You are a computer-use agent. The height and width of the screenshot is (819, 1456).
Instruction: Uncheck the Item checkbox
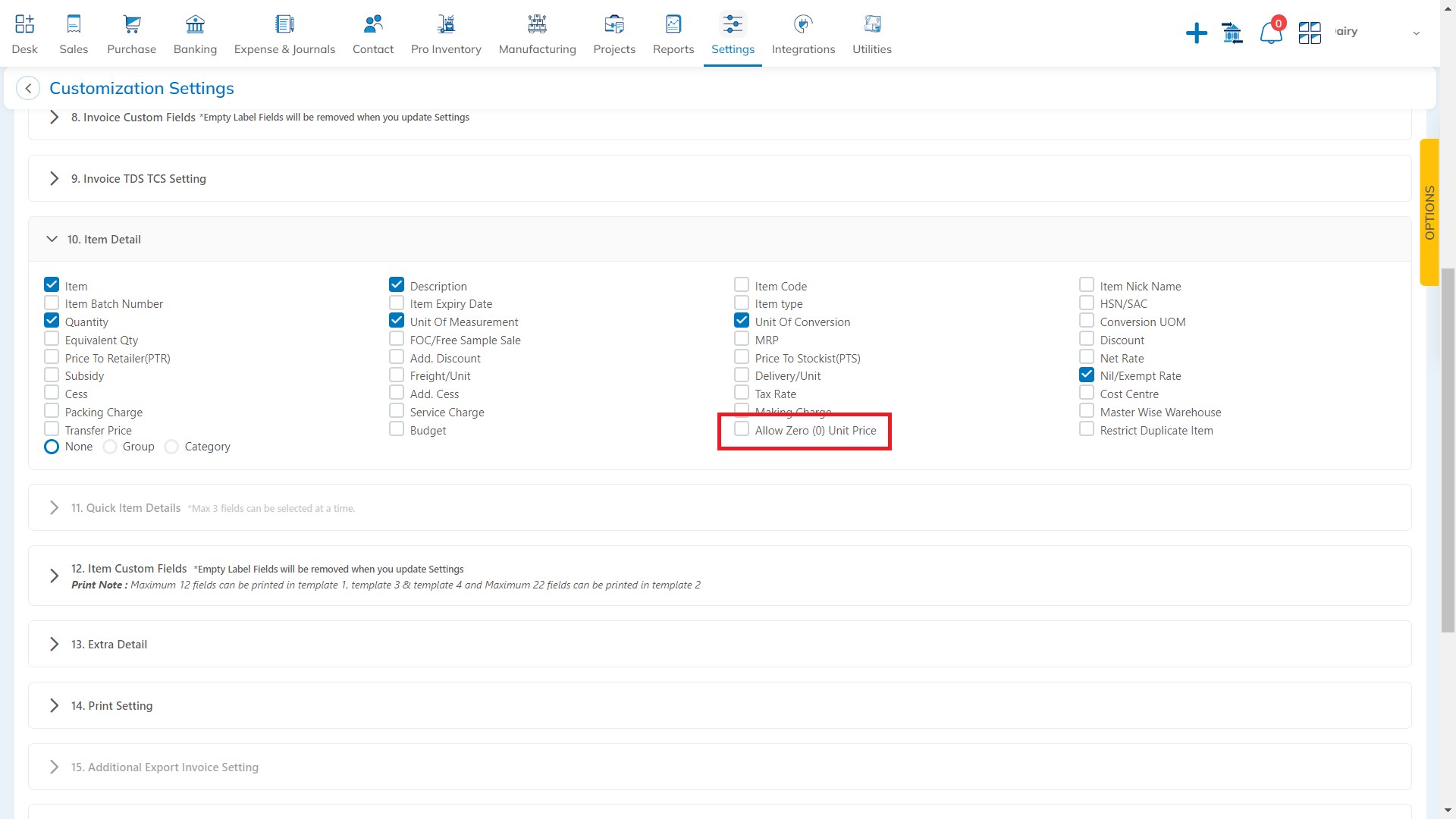click(x=52, y=284)
